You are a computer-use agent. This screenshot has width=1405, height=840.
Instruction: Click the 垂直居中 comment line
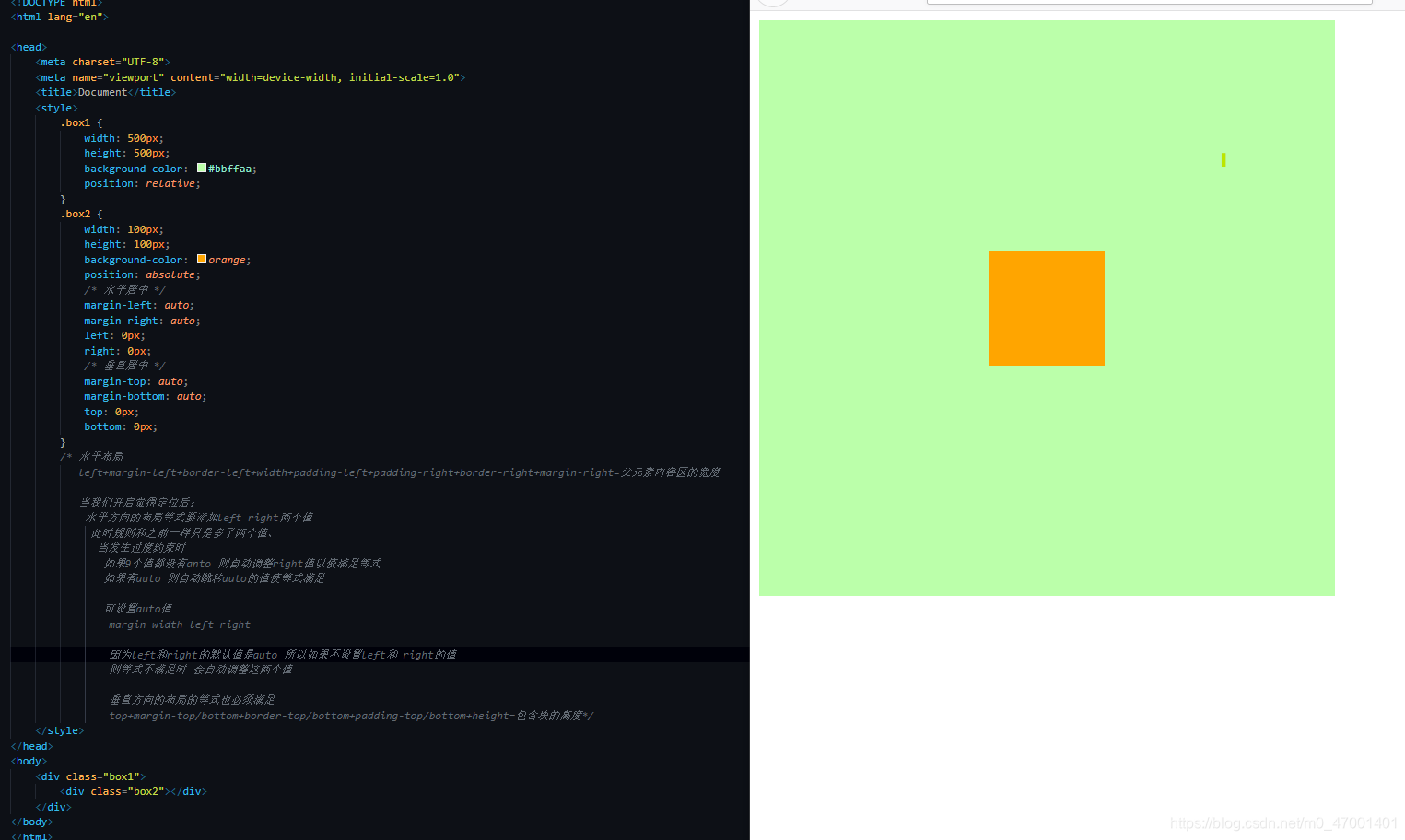tap(124, 366)
